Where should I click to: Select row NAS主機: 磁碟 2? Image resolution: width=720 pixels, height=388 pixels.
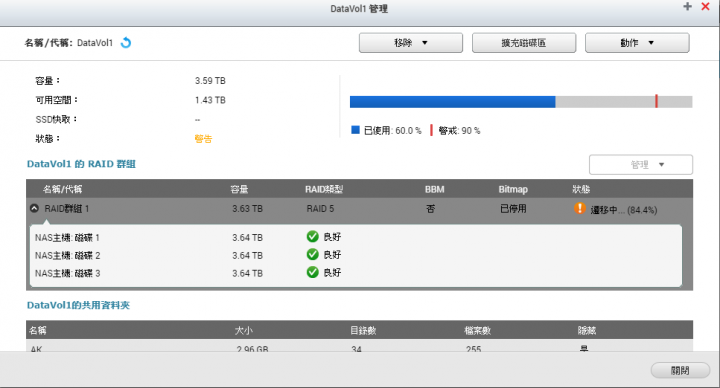click(356, 255)
